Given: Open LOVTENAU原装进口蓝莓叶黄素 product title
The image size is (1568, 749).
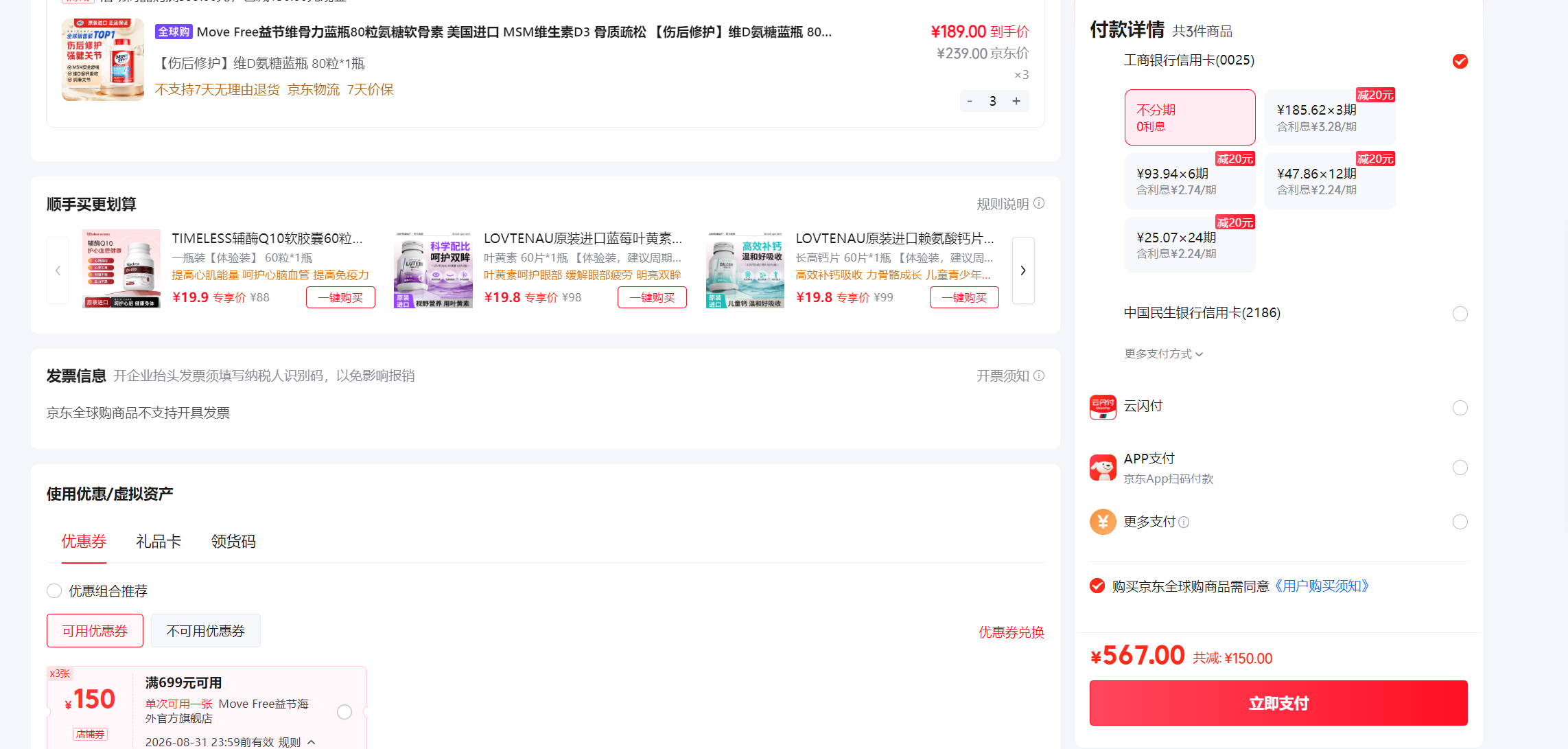Looking at the screenshot, I should [583, 238].
